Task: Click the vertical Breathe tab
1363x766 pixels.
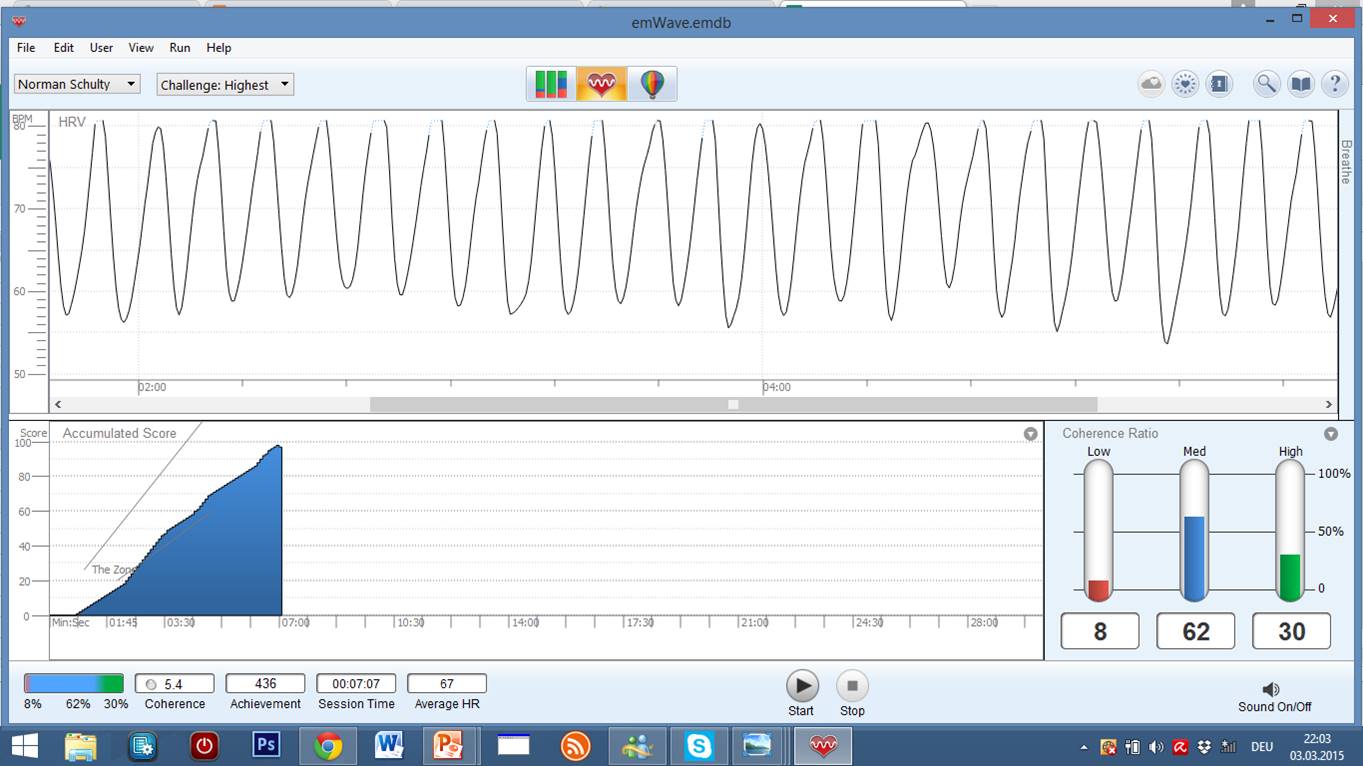Action: pyautogui.click(x=1346, y=161)
